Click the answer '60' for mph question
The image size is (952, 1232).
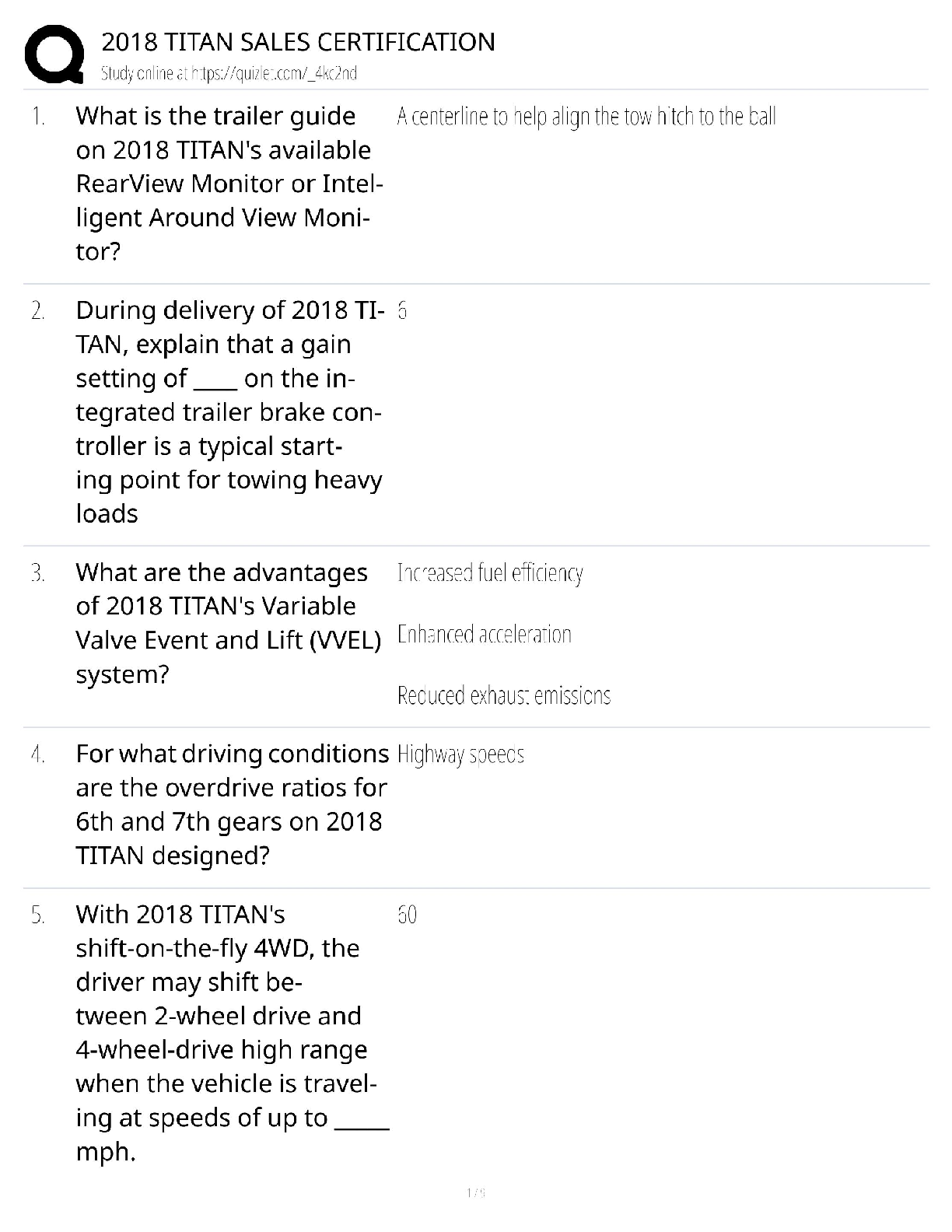tap(407, 915)
